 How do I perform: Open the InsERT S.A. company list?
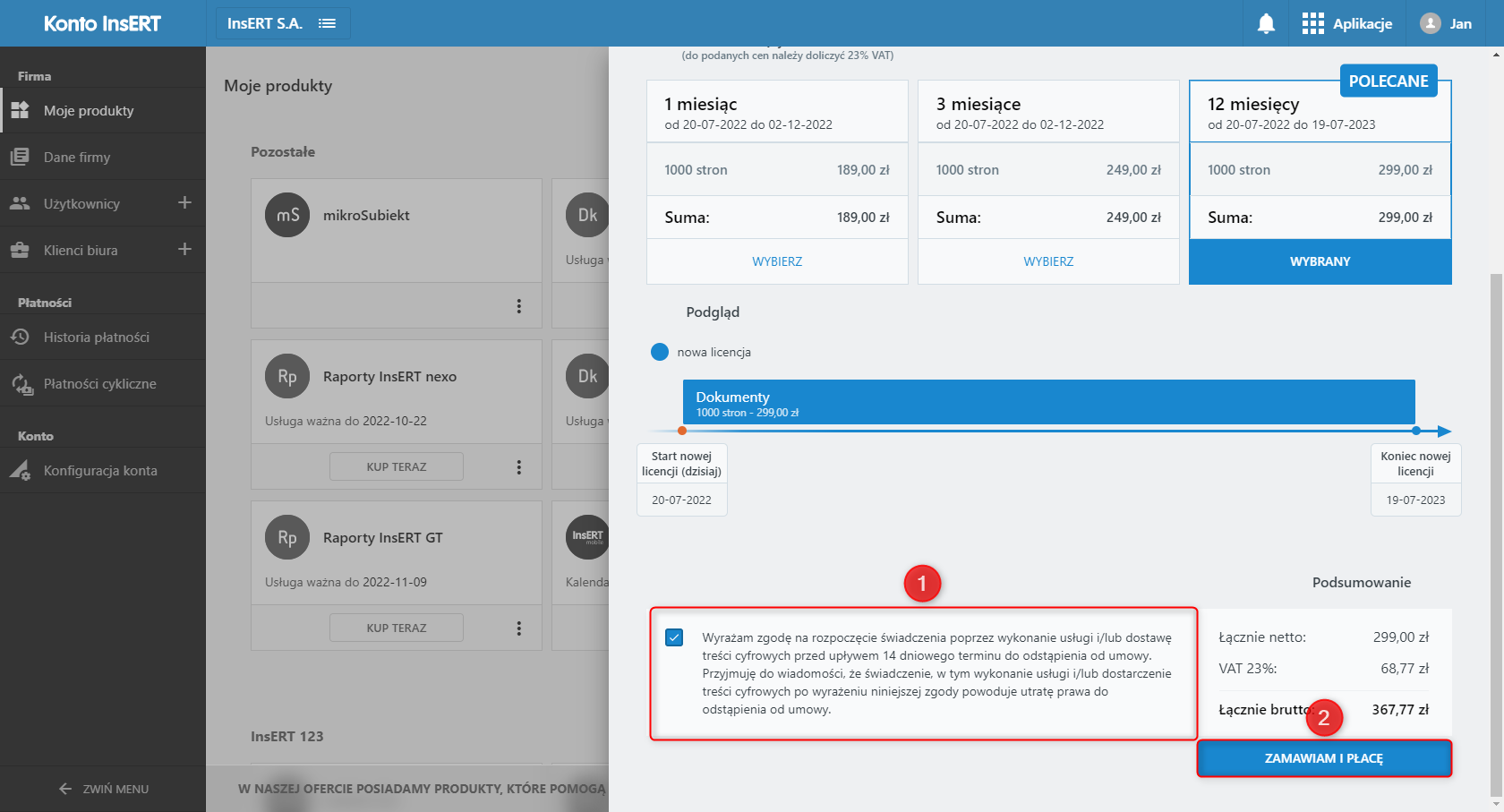tap(283, 23)
